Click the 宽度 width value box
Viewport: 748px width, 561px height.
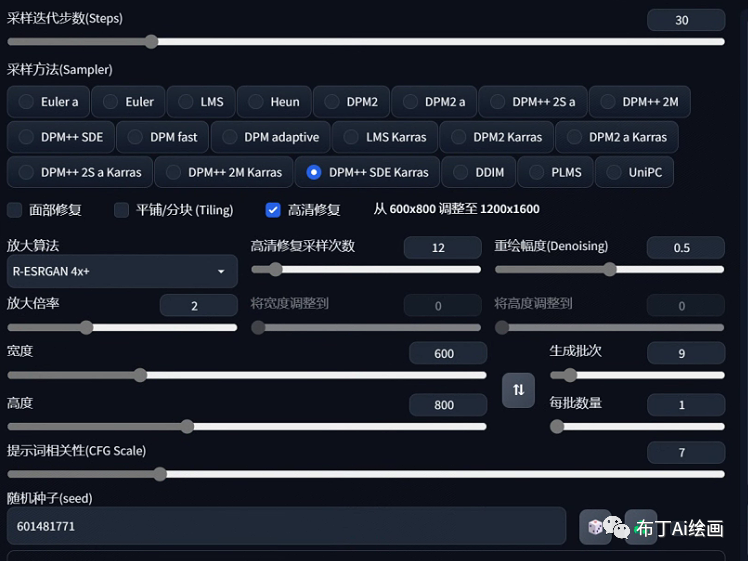(x=447, y=353)
